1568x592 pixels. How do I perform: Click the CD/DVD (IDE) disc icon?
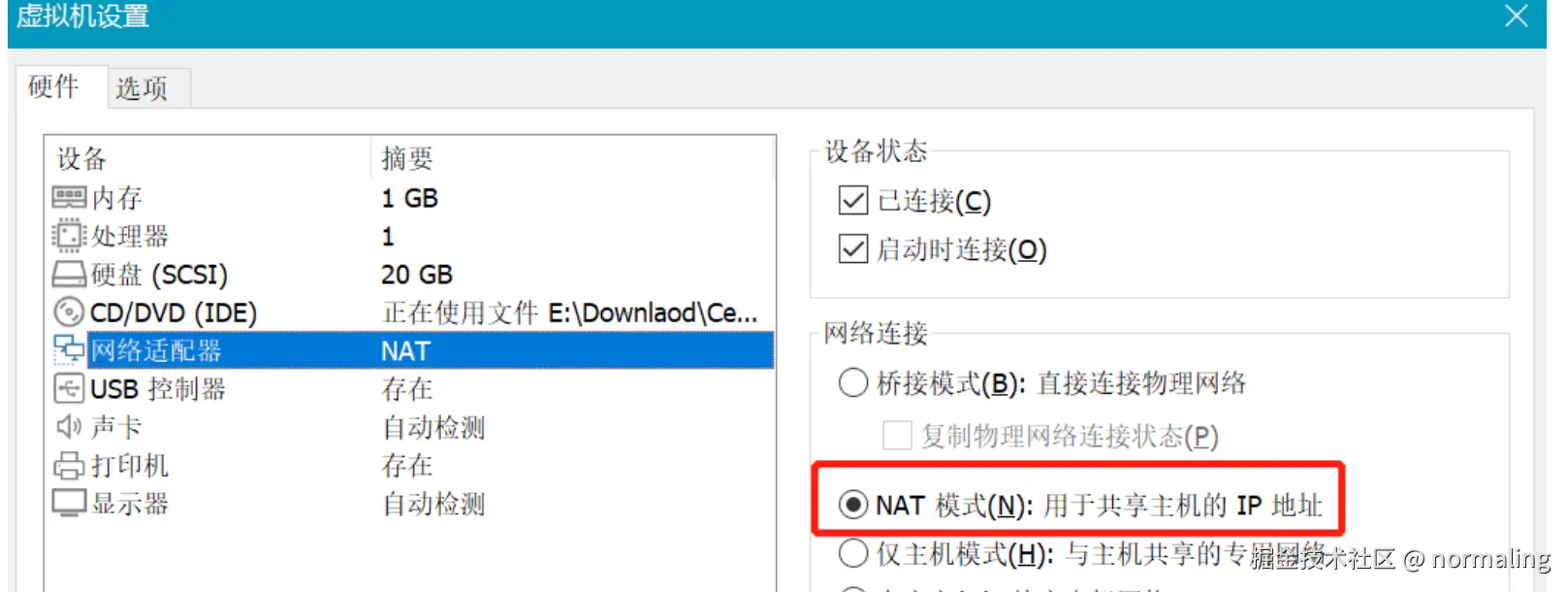[69, 312]
